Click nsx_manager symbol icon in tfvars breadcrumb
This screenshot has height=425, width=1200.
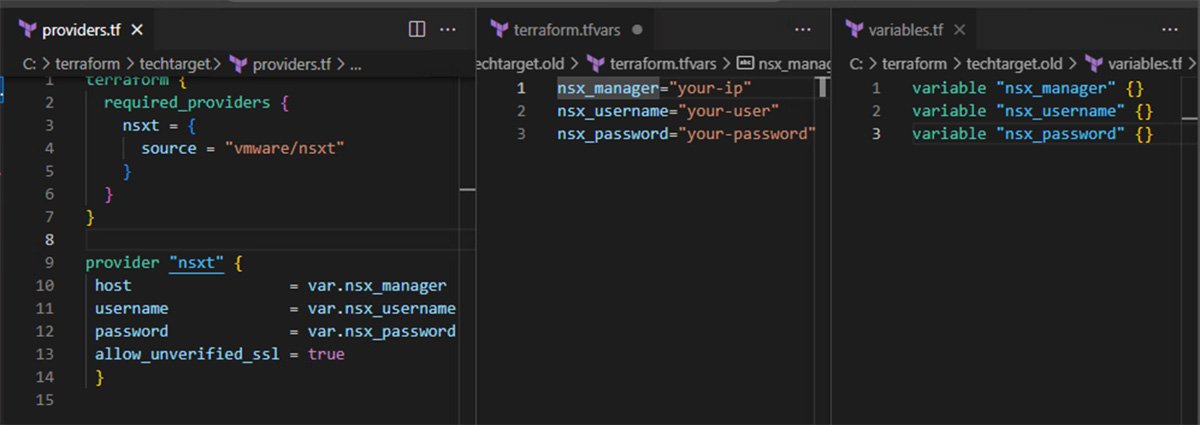[x=745, y=65]
